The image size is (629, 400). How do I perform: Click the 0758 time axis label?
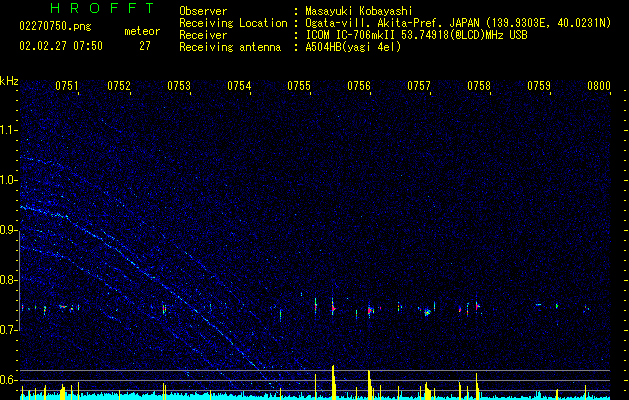[x=479, y=86]
